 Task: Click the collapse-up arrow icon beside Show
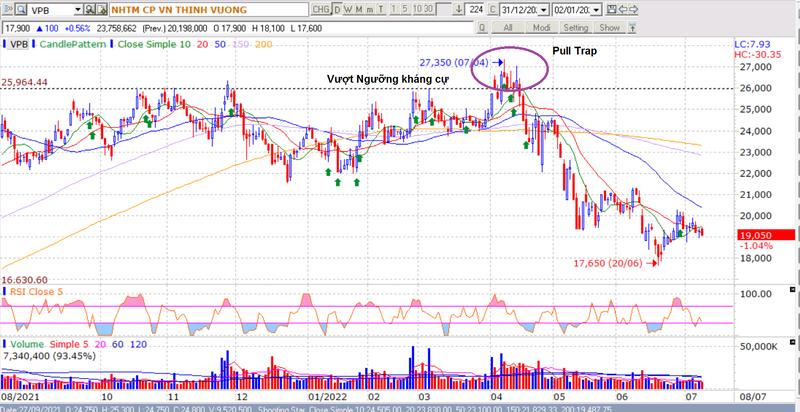pyautogui.click(x=632, y=28)
